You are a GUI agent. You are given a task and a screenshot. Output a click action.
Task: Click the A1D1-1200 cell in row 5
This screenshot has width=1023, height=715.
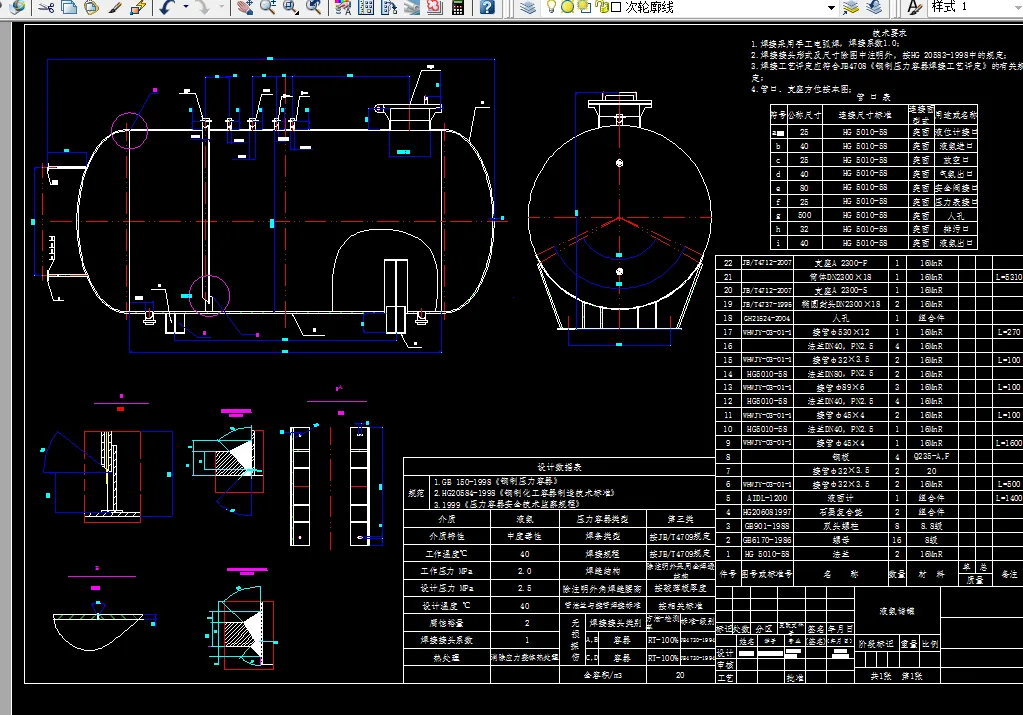pyautogui.click(x=767, y=498)
